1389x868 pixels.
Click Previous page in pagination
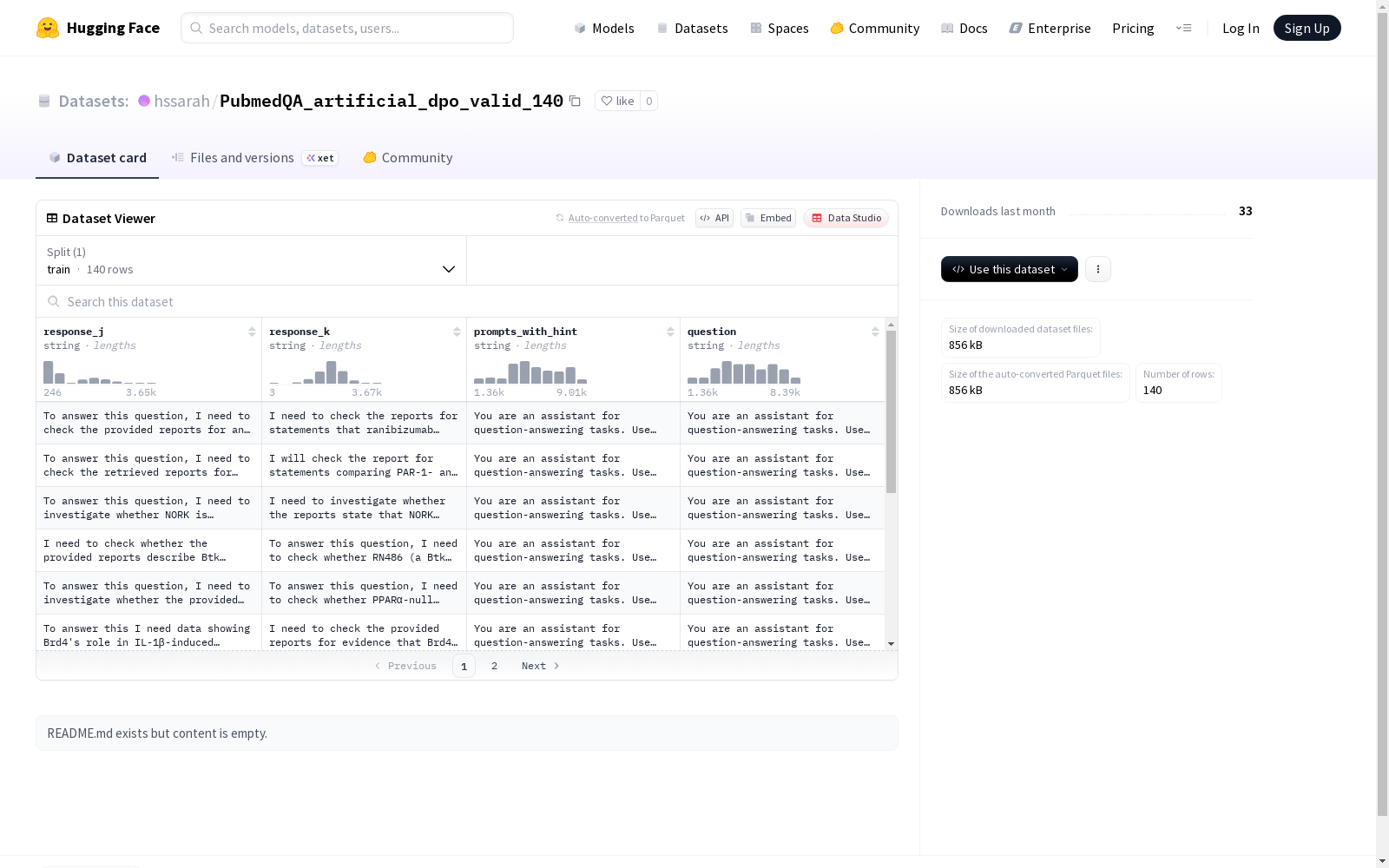point(405,666)
